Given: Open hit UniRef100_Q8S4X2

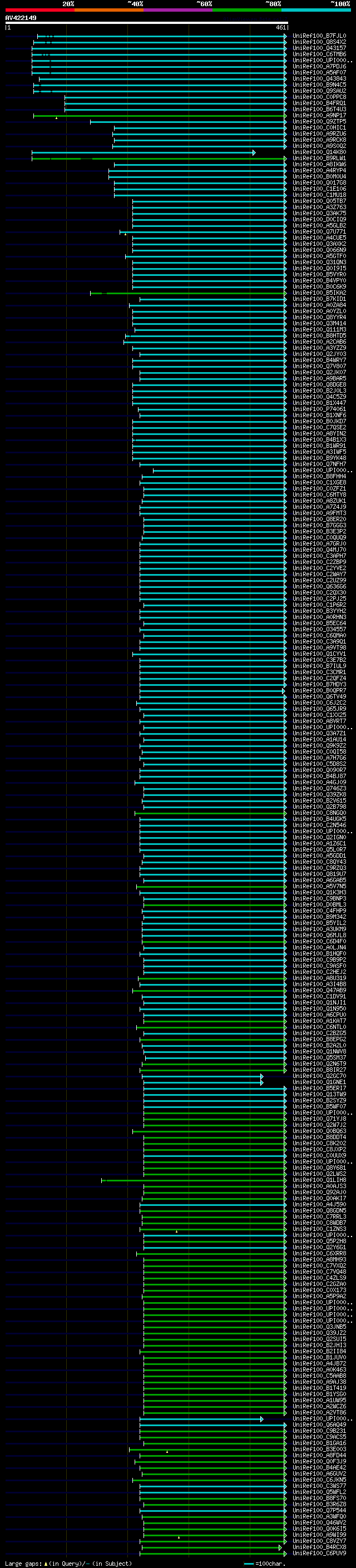Looking at the screenshot, I should tap(319, 42).
